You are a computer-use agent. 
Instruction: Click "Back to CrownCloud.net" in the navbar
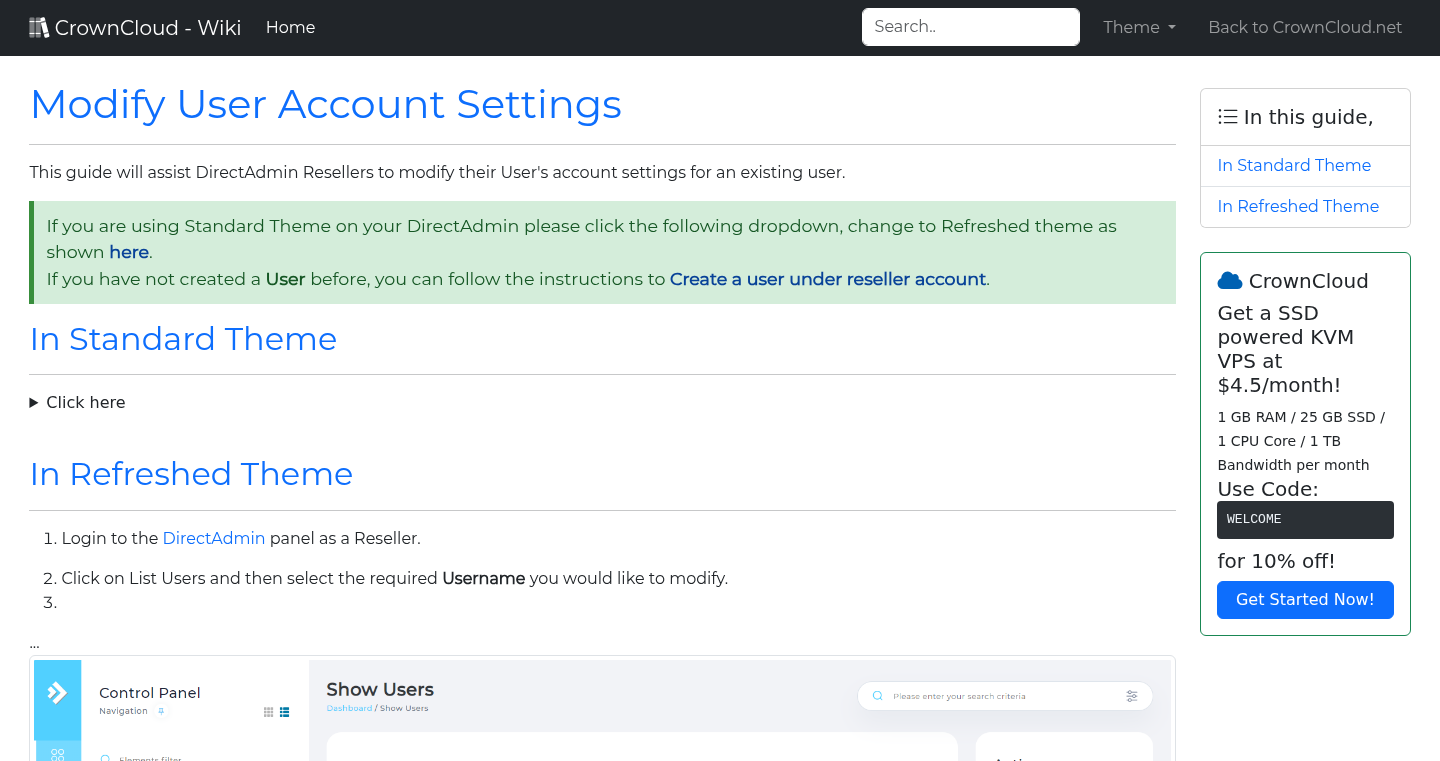click(x=1305, y=27)
